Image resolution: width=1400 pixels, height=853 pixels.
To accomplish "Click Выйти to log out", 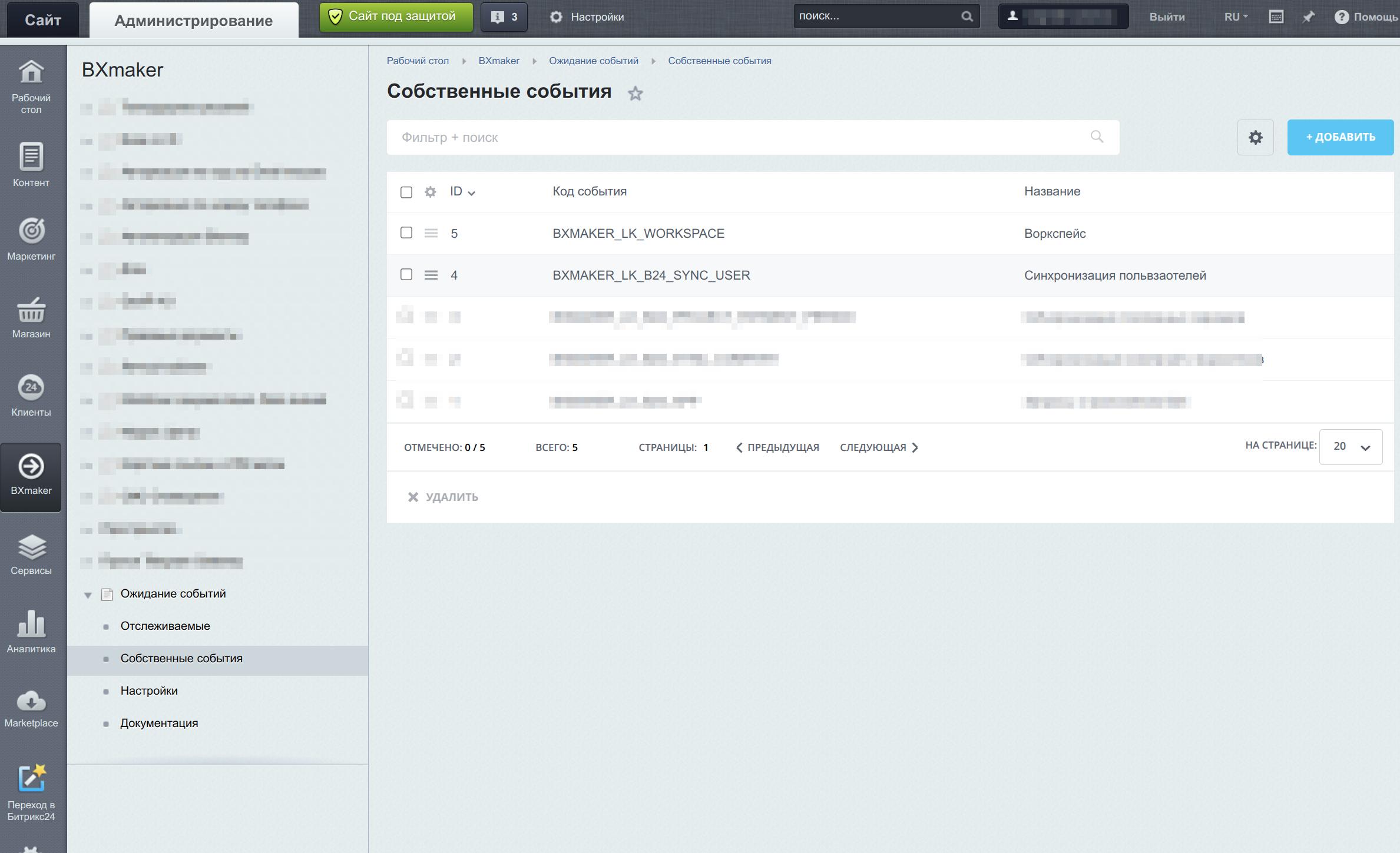I will tap(1167, 16).
